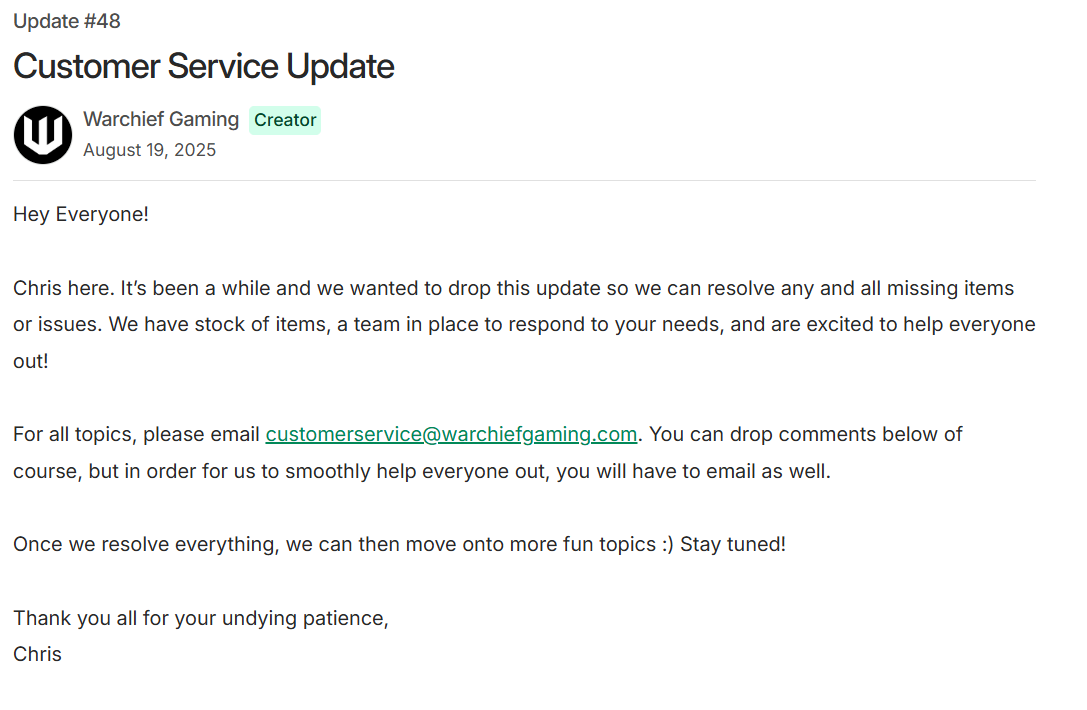Click the line starting with Chris here

[513, 288]
